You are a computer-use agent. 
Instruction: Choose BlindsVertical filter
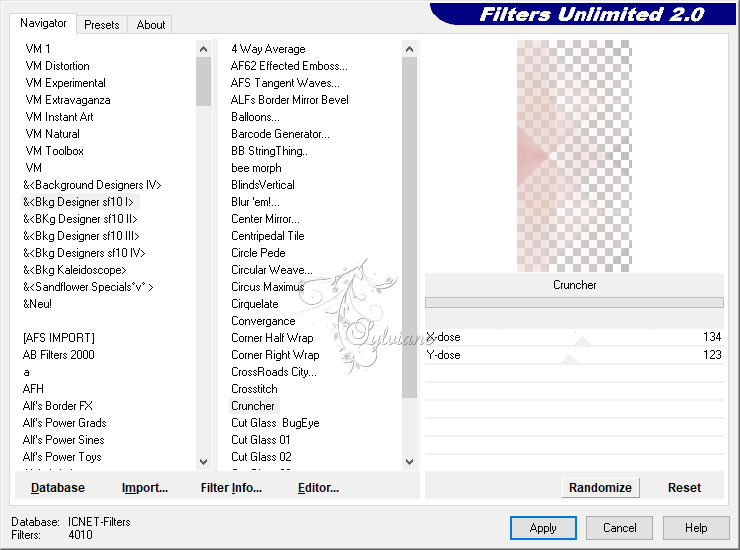263,185
